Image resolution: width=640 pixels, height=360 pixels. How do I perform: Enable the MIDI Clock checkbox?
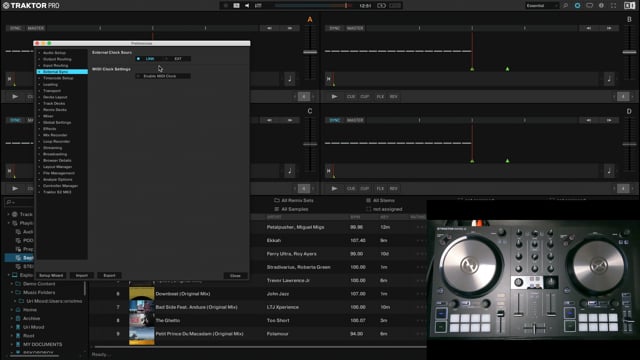point(138,76)
